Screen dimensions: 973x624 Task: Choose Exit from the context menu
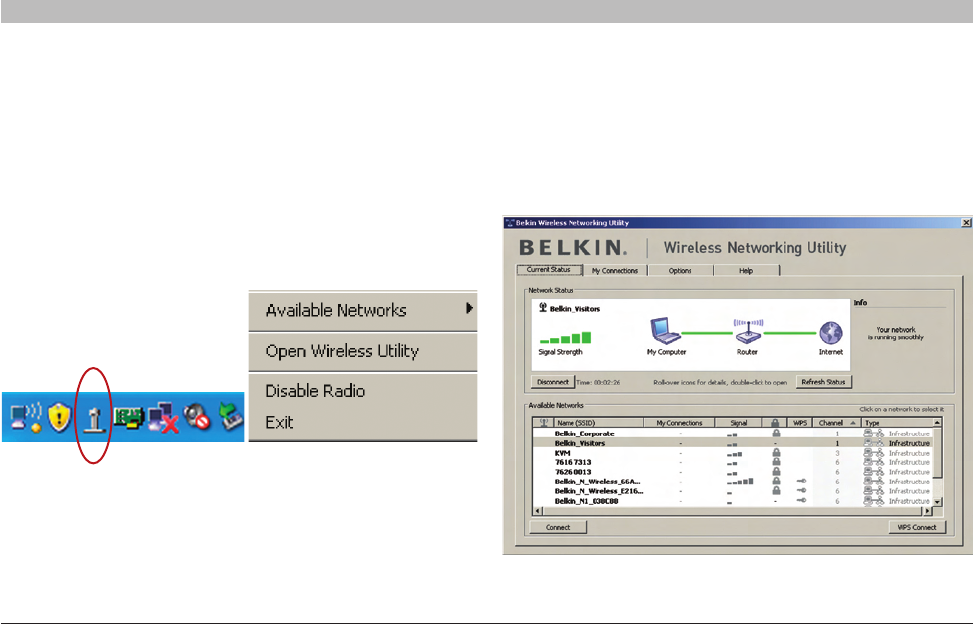coord(363,422)
